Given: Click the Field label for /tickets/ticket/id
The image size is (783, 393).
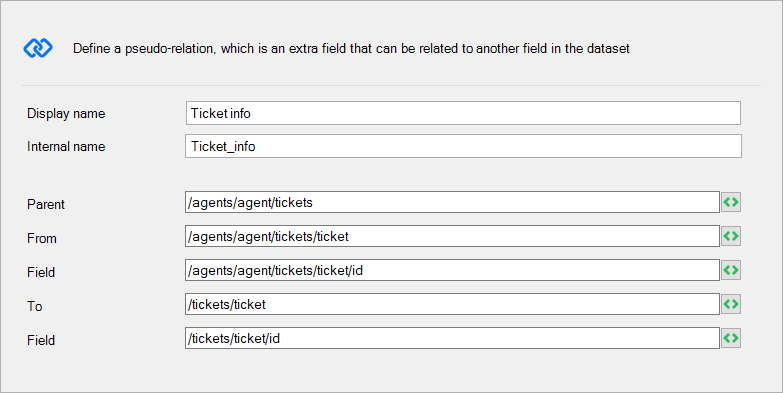Looking at the screenshot, I should point(41,341).
